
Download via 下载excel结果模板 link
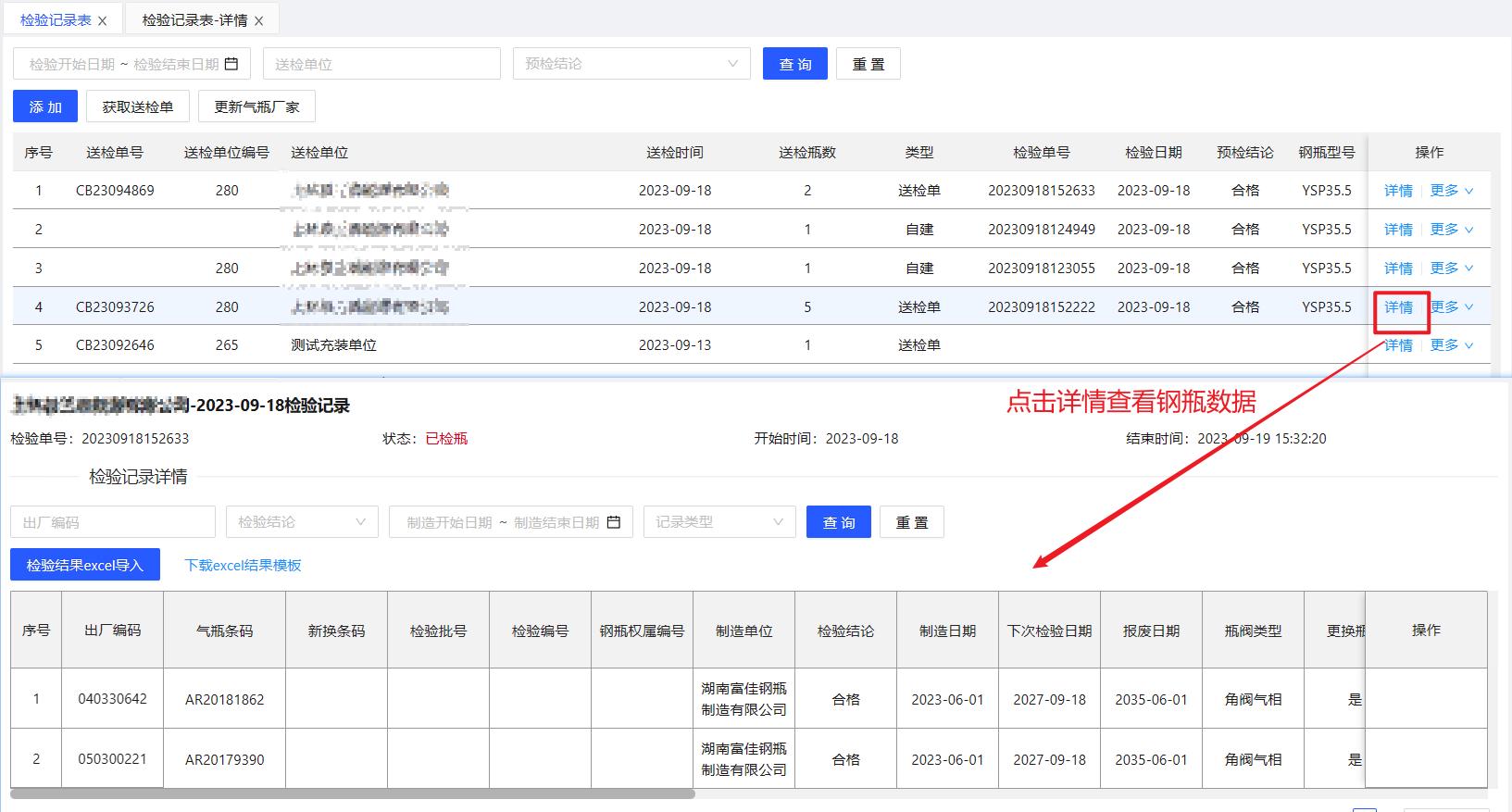243,565
